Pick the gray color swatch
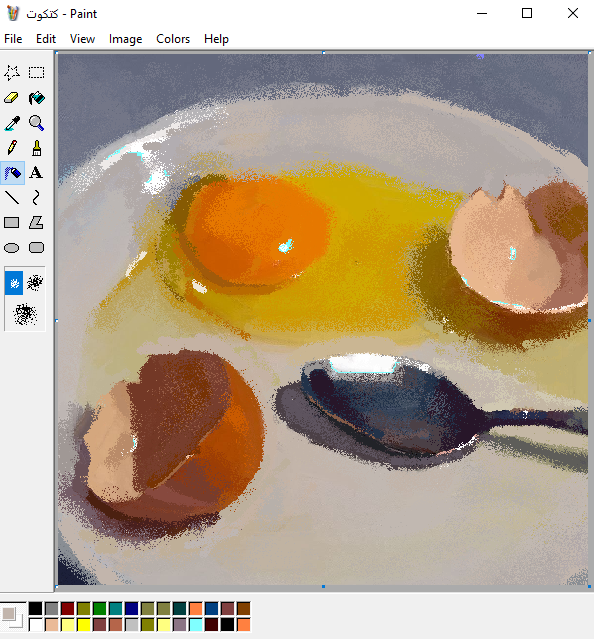 (x=52, y=609)
